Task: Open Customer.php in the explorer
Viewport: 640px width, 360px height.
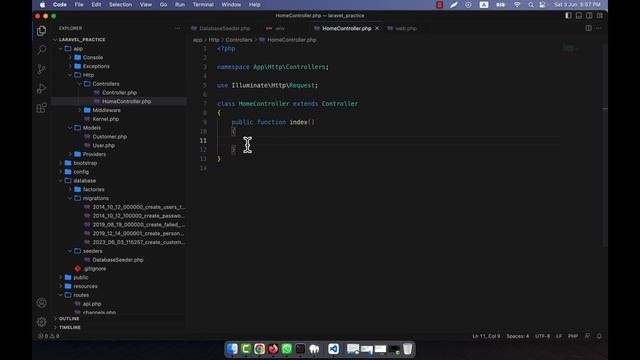Action: point(109,137)
